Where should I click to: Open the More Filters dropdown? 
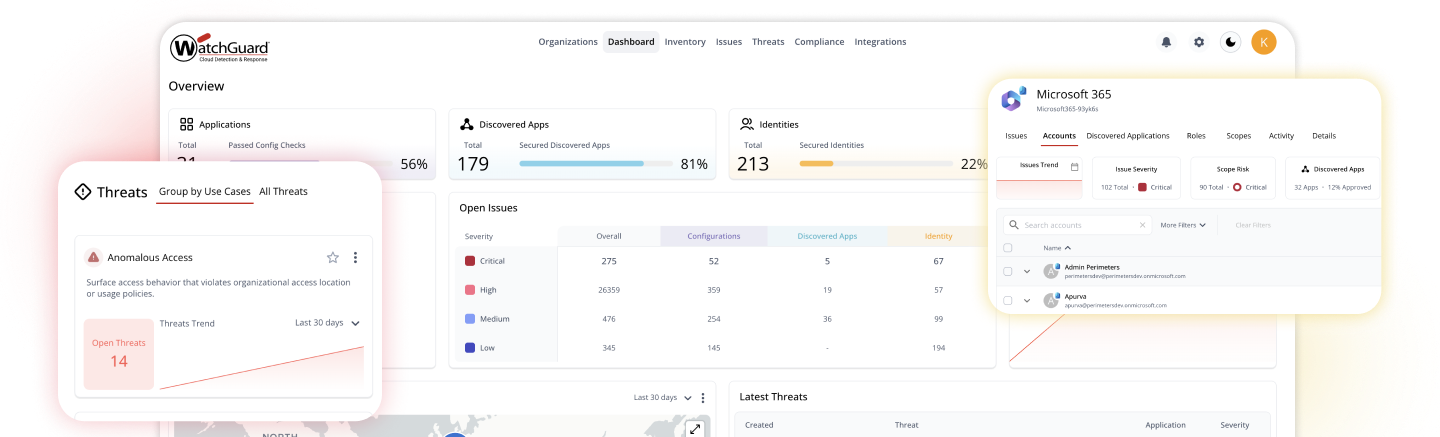pyautogui.click(x=1183, y=225)
